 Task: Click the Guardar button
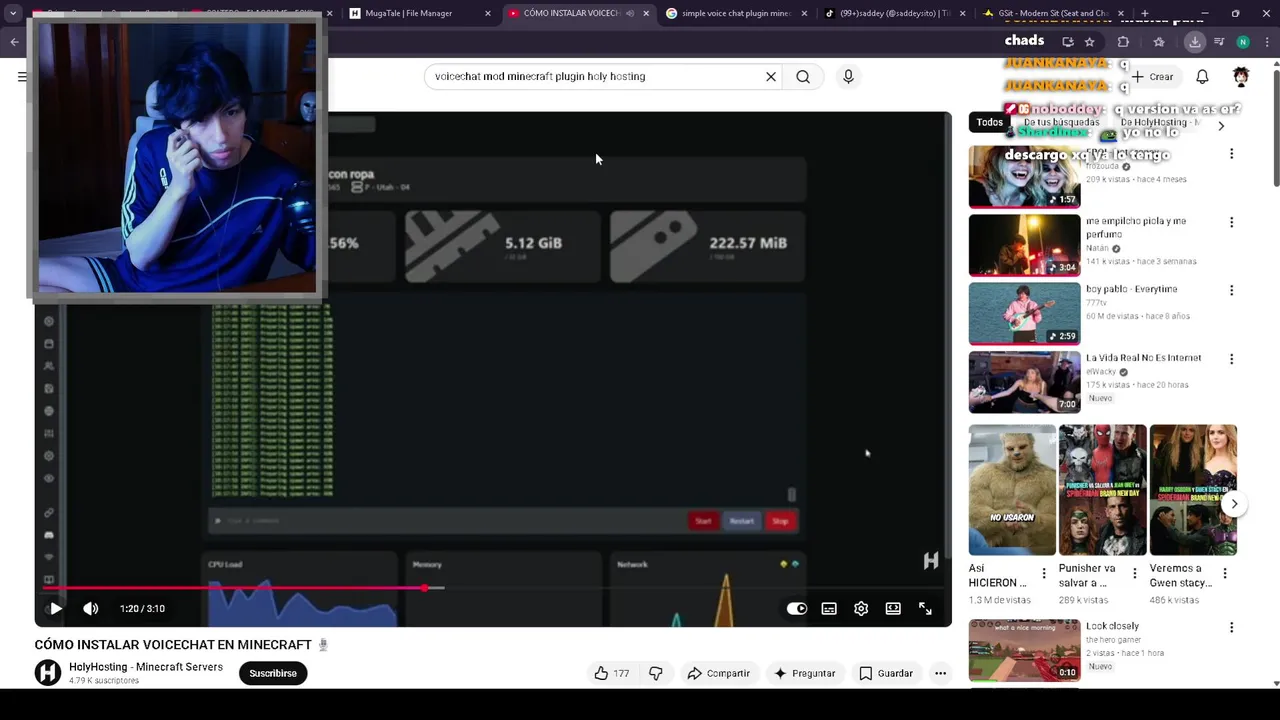tap(886, 673)
